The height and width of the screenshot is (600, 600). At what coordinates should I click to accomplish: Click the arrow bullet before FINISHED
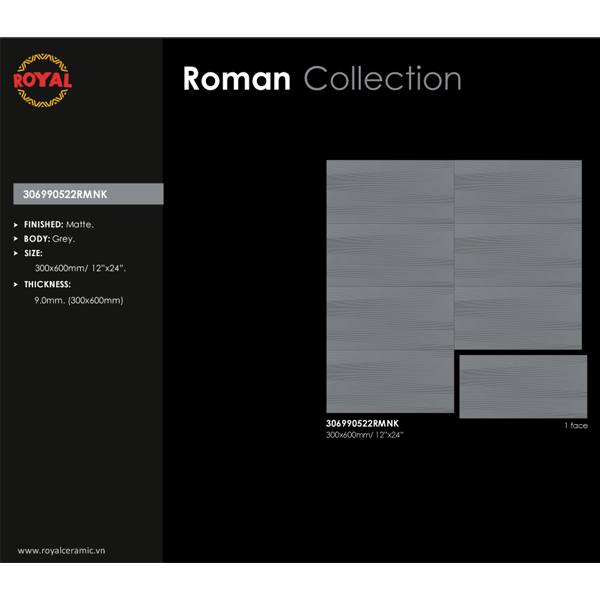click(x=16, y=225)
